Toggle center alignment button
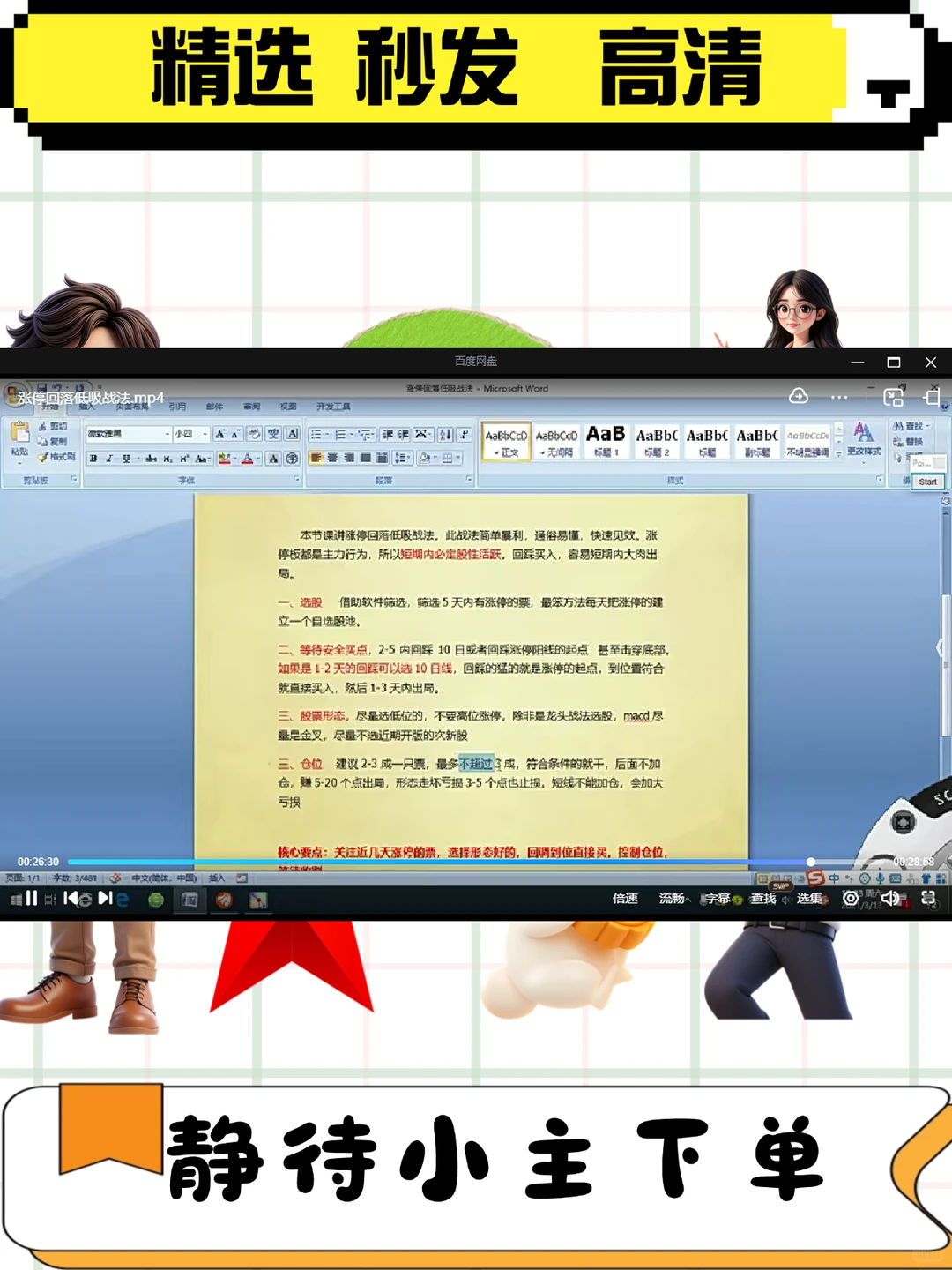Viewport: 952px width, 1270px height. [332, 458]
